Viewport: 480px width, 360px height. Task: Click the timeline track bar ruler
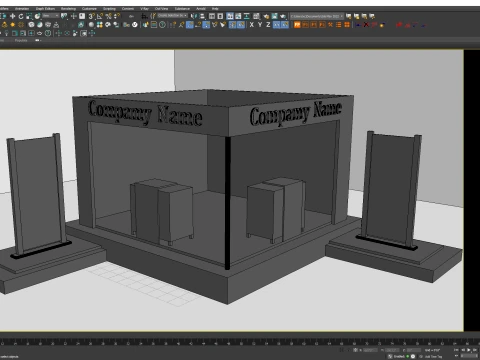click(x=240, y=343)
